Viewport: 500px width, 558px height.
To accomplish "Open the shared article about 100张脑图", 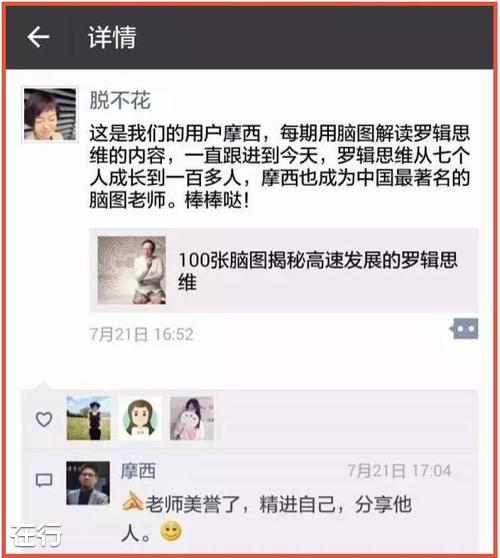I will 284,270.
